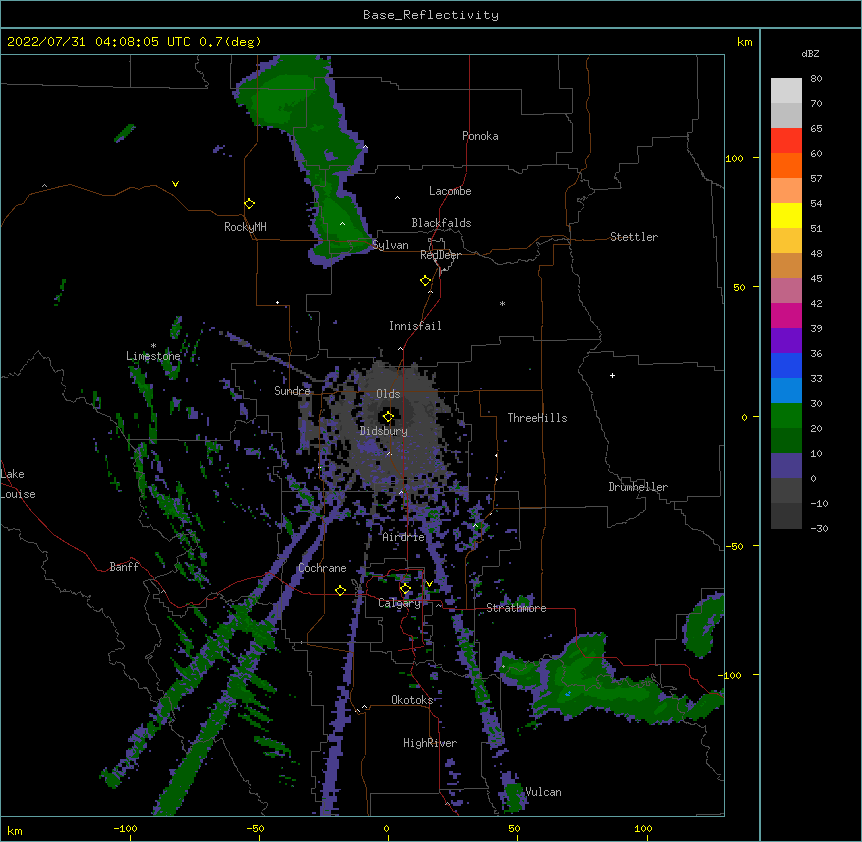Click the Didsbury town label
Screen dimensions: 862x842
pos(383,431)
